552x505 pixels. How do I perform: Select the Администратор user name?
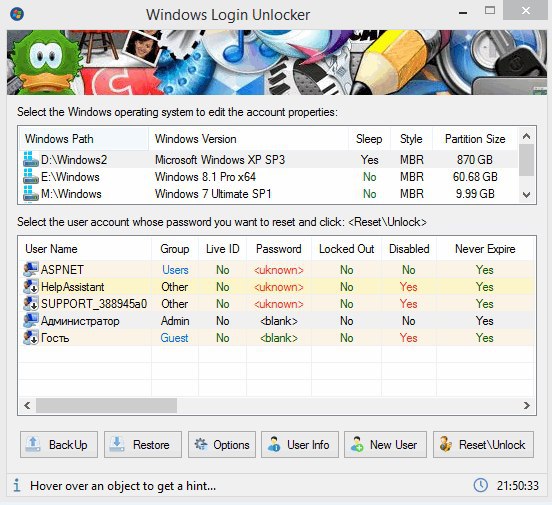[80, 321]
